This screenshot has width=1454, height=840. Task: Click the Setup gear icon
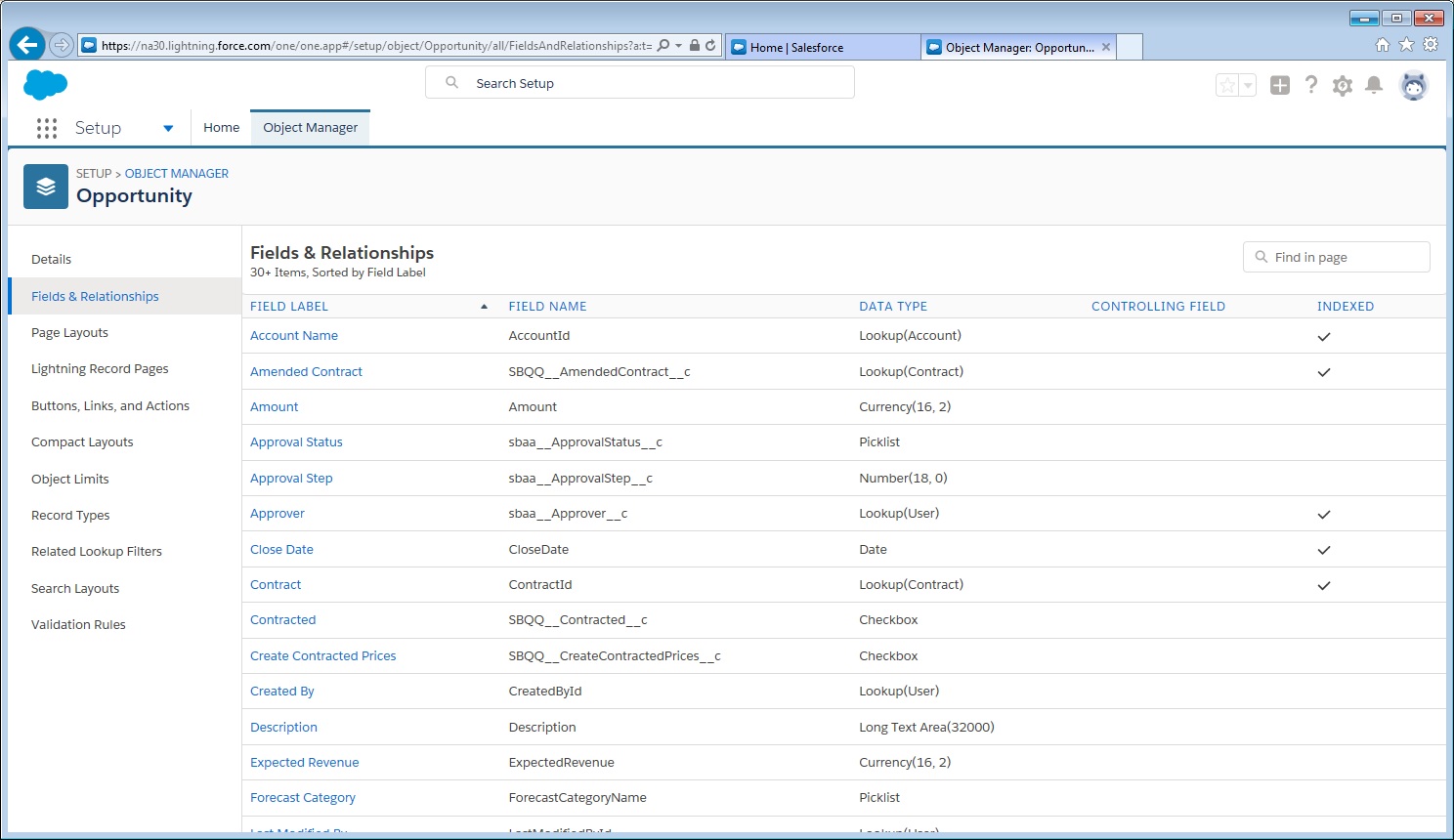[1342, 86]
